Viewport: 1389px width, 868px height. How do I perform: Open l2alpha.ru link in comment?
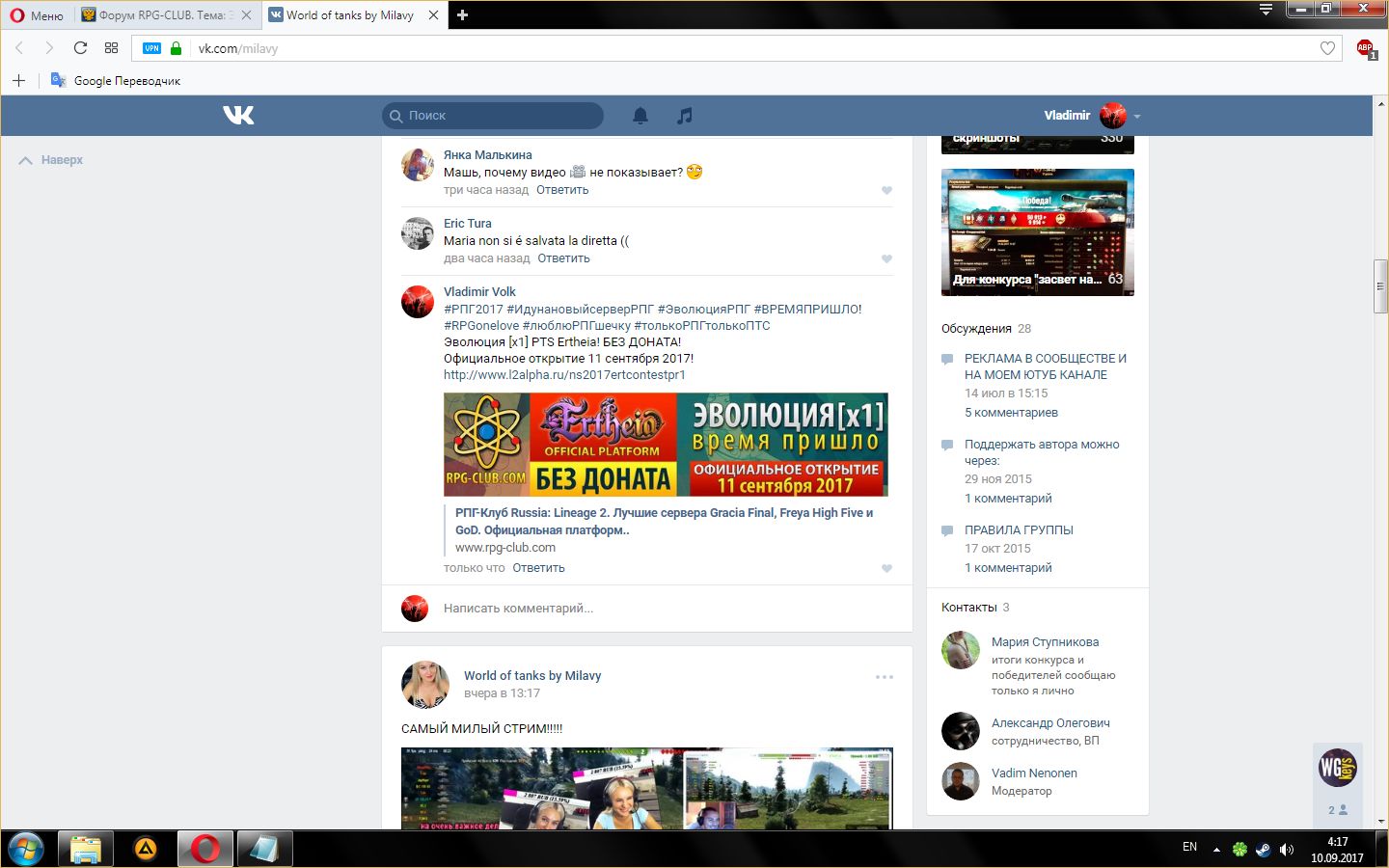pos(564,374)
